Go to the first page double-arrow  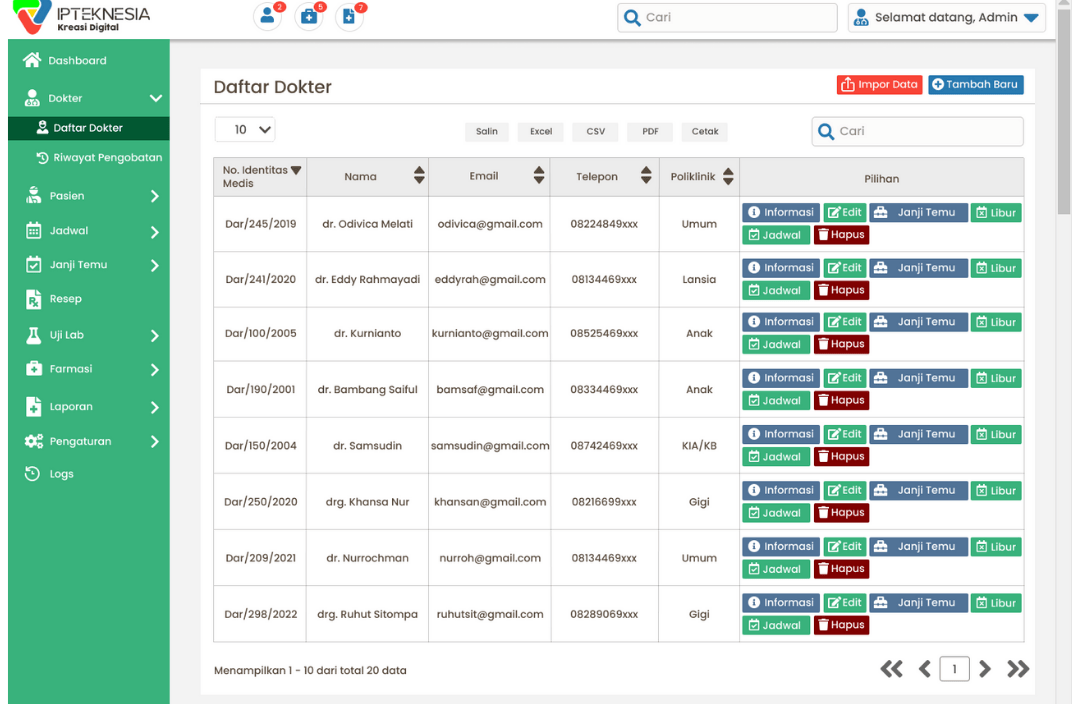tap(891, 669)
